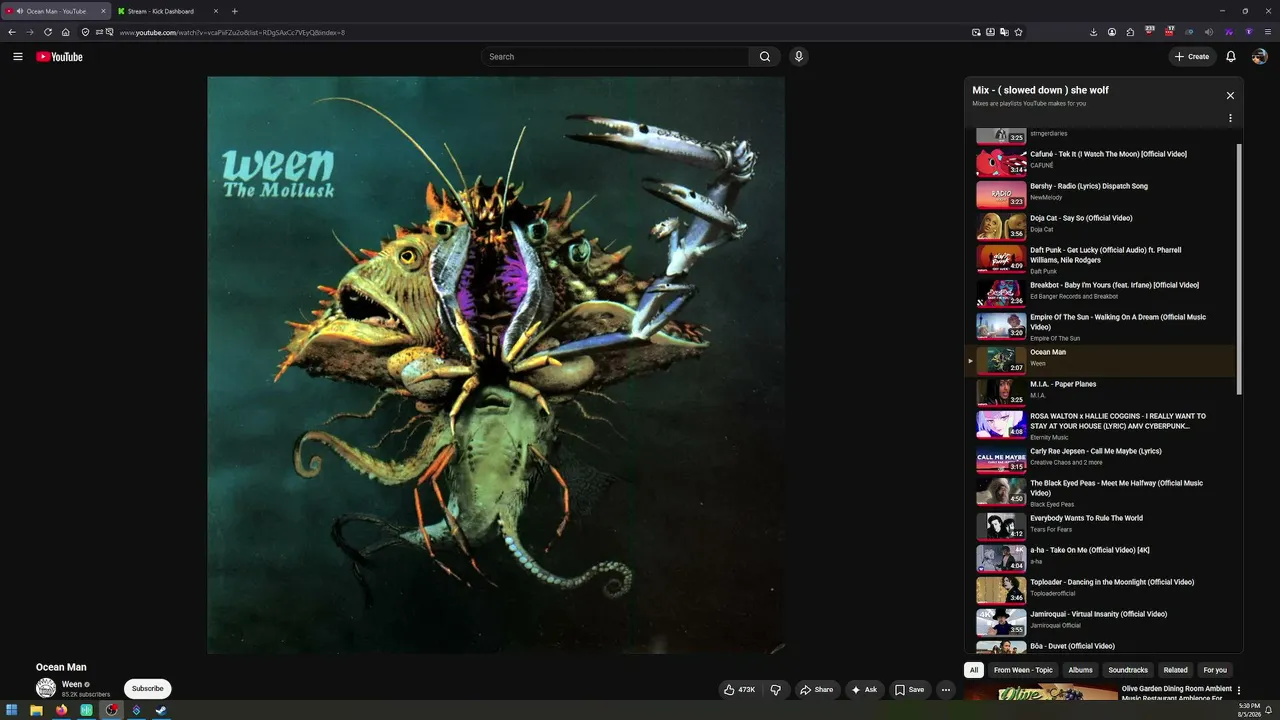Open Mix playlist three-dot options
The height and width of the screenshot is (720, 1280).
point(1230,118)
